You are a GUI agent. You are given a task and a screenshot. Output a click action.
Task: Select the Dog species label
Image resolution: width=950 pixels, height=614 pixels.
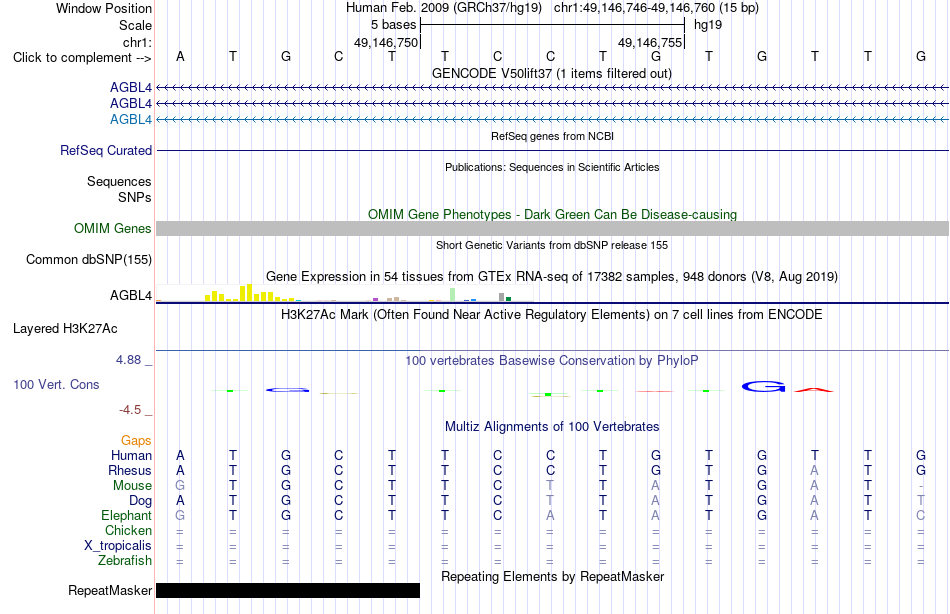click(141, 501)
